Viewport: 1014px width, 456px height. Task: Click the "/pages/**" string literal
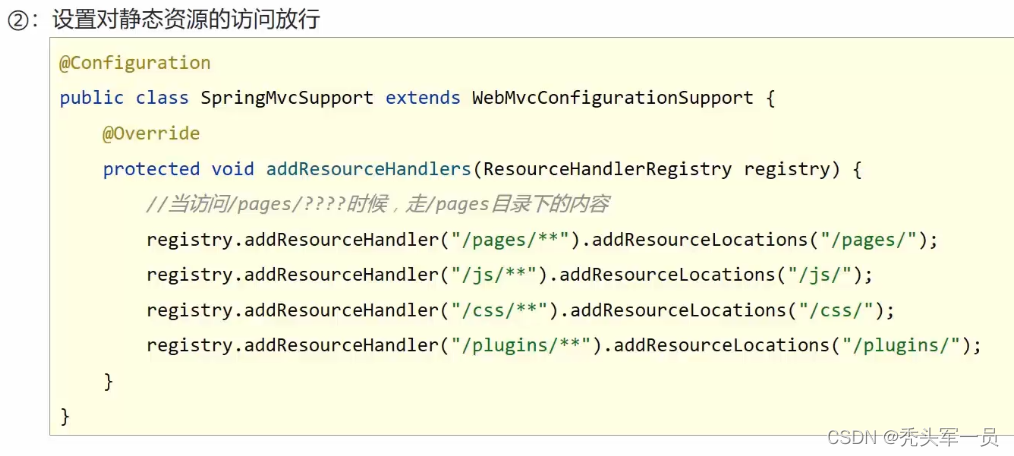tap(509, 240)
